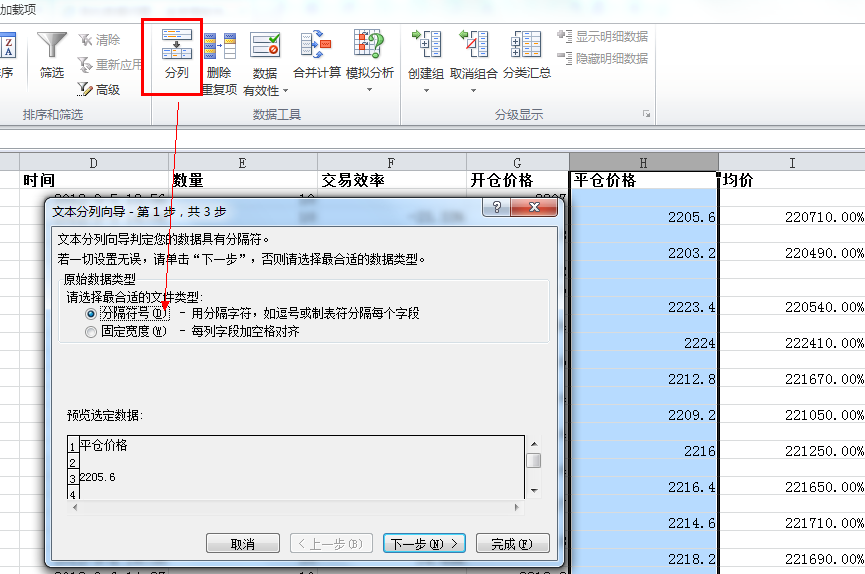Image resolution: width=865 pixels, height=574 pixels.
Task: Open the Add-ins (加载项) ribbon tab
Action: pyautogui.click(x=18, y=9)
